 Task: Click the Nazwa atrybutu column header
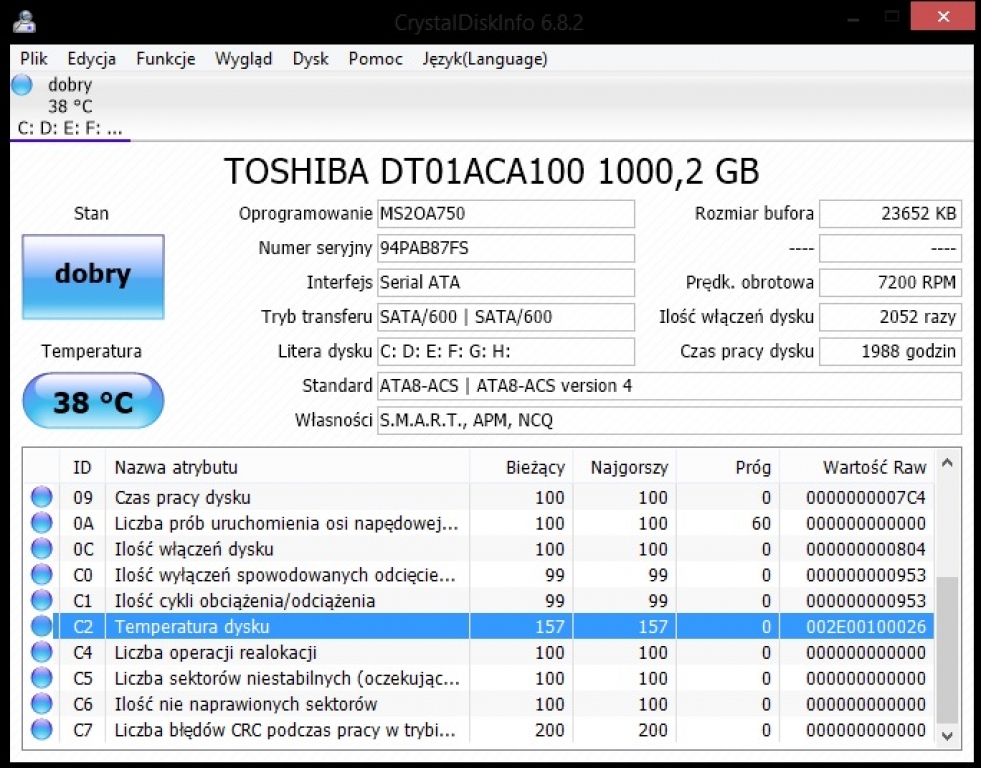(x=287, y=467)
